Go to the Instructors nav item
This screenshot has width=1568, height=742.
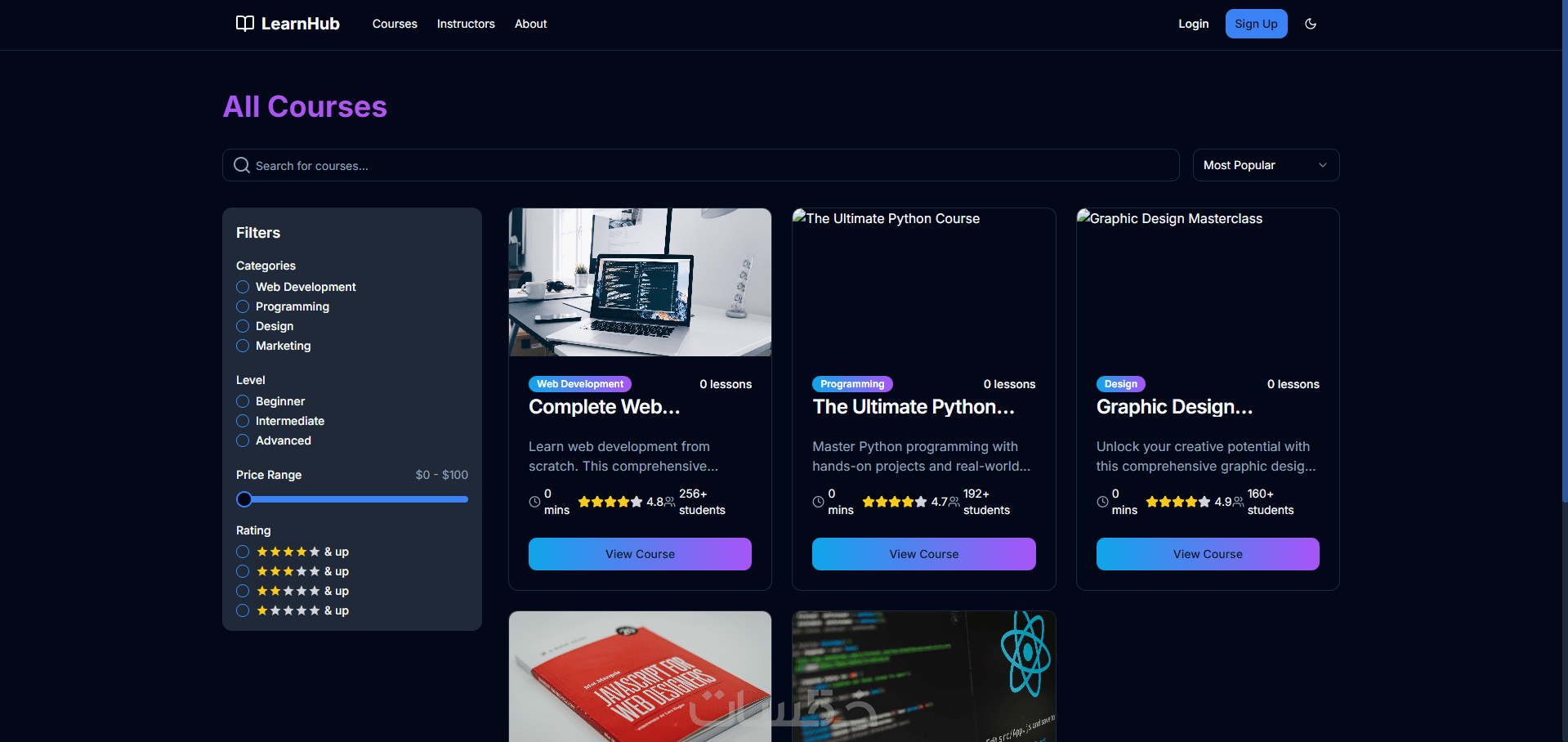pos(466,24)
